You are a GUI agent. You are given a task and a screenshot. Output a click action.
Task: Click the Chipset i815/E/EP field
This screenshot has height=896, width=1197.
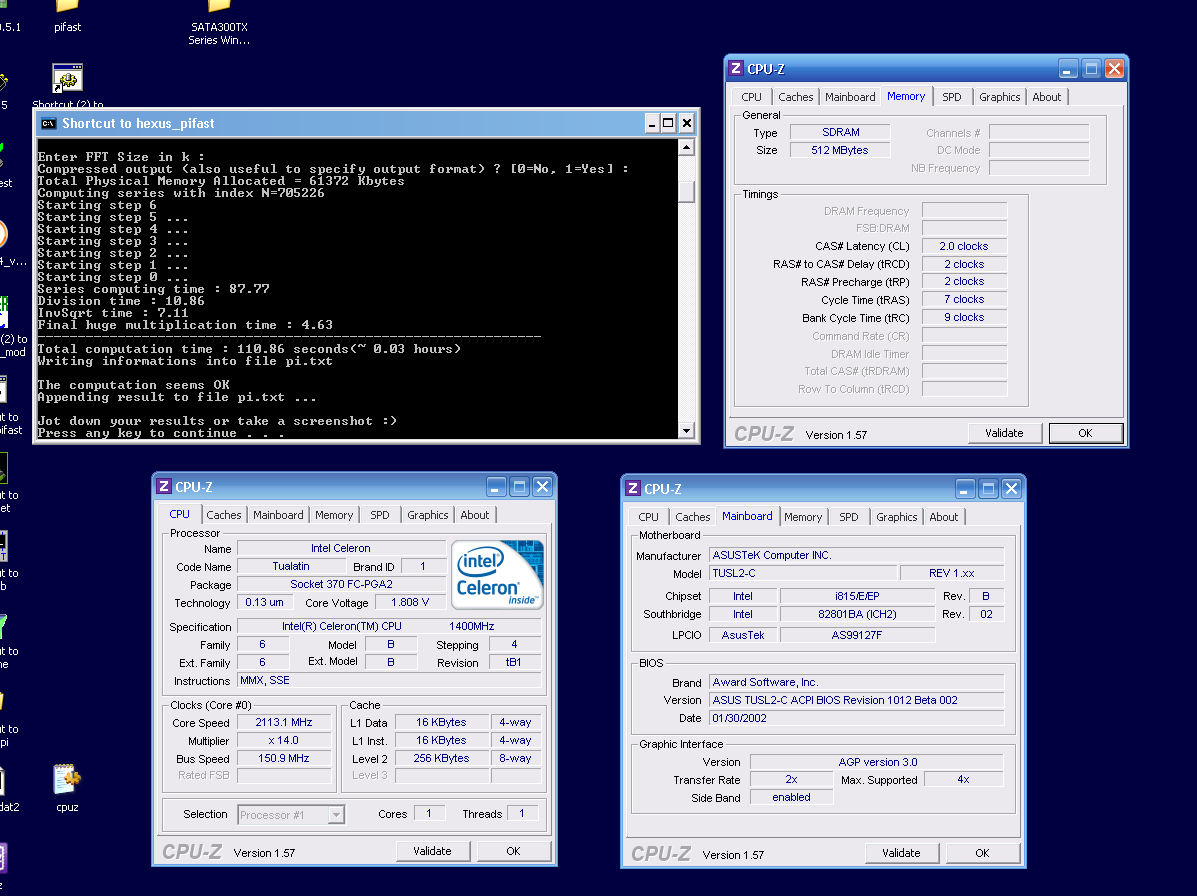[857, 596]
